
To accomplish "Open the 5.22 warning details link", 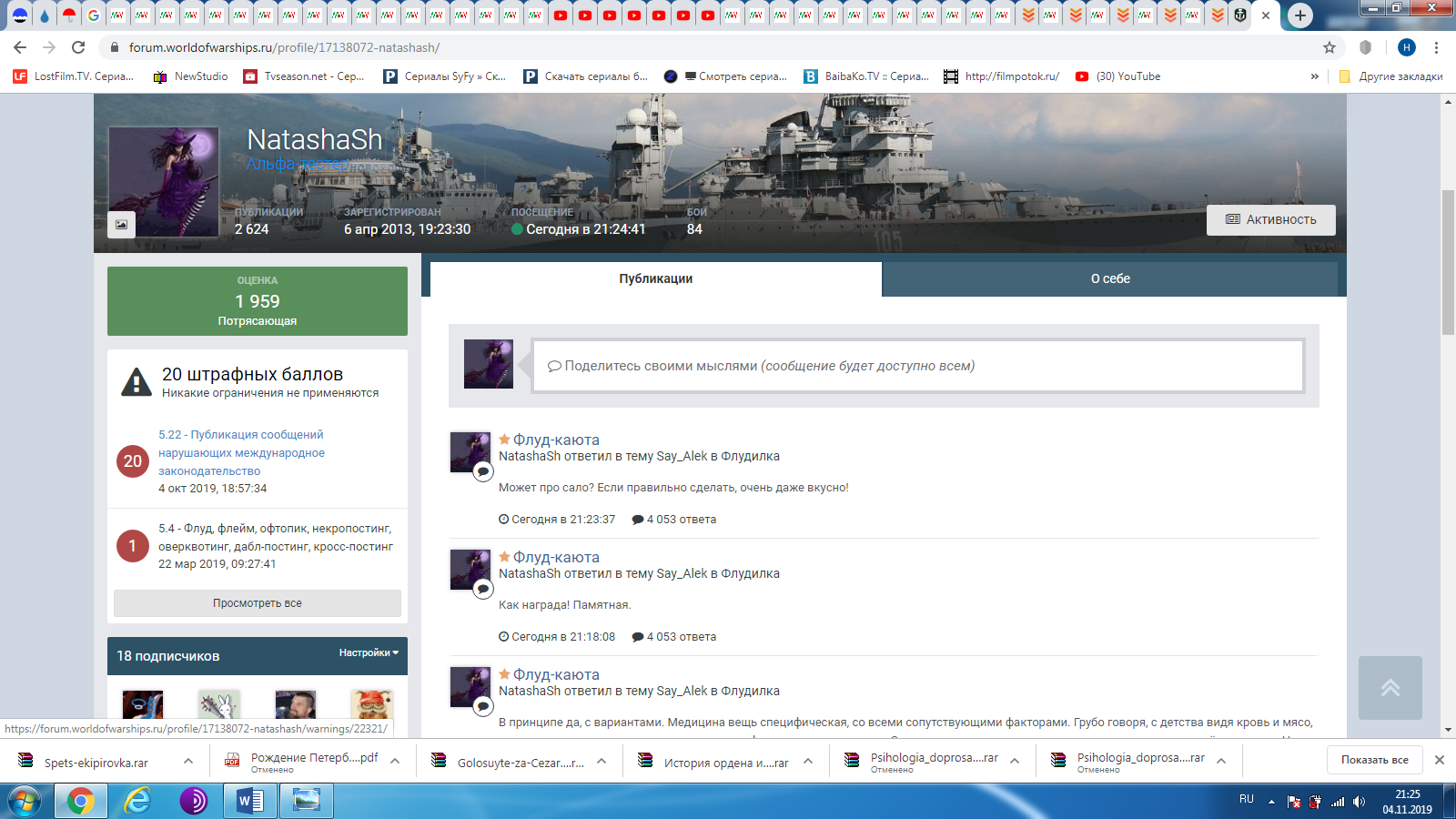I will (241, 452).
